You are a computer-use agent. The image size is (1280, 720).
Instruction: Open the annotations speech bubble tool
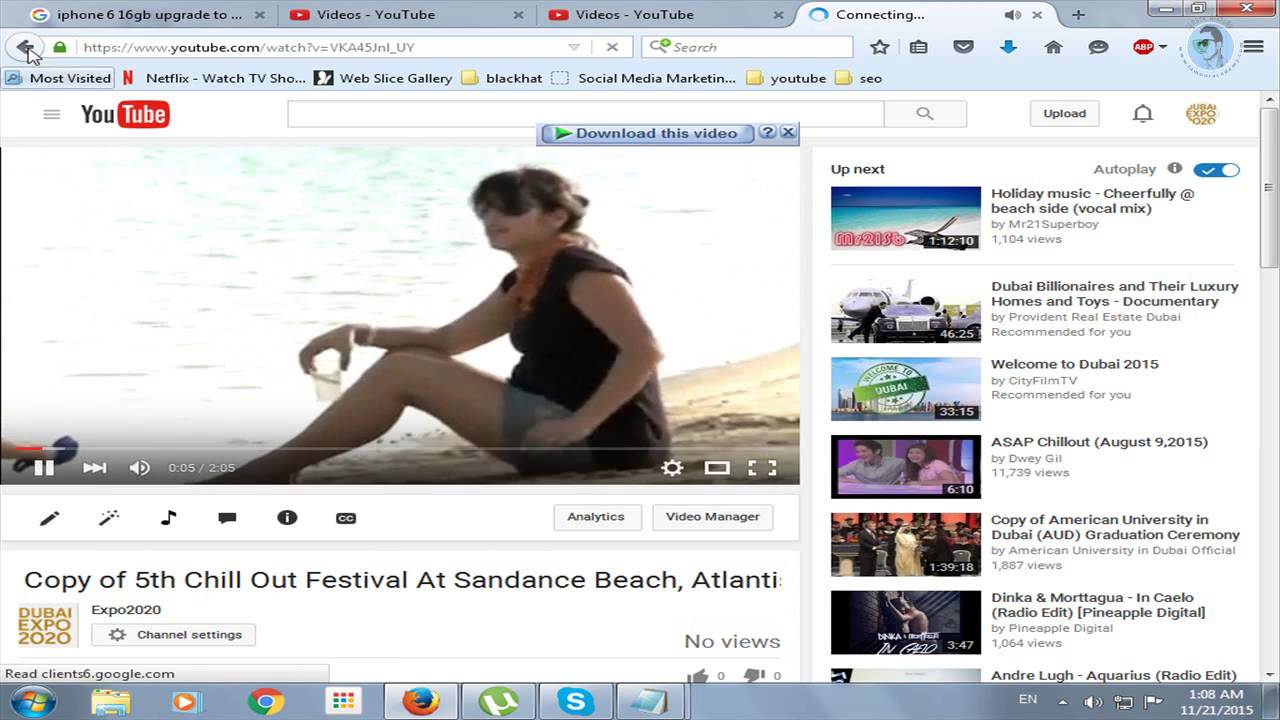[x=227, y=517]
